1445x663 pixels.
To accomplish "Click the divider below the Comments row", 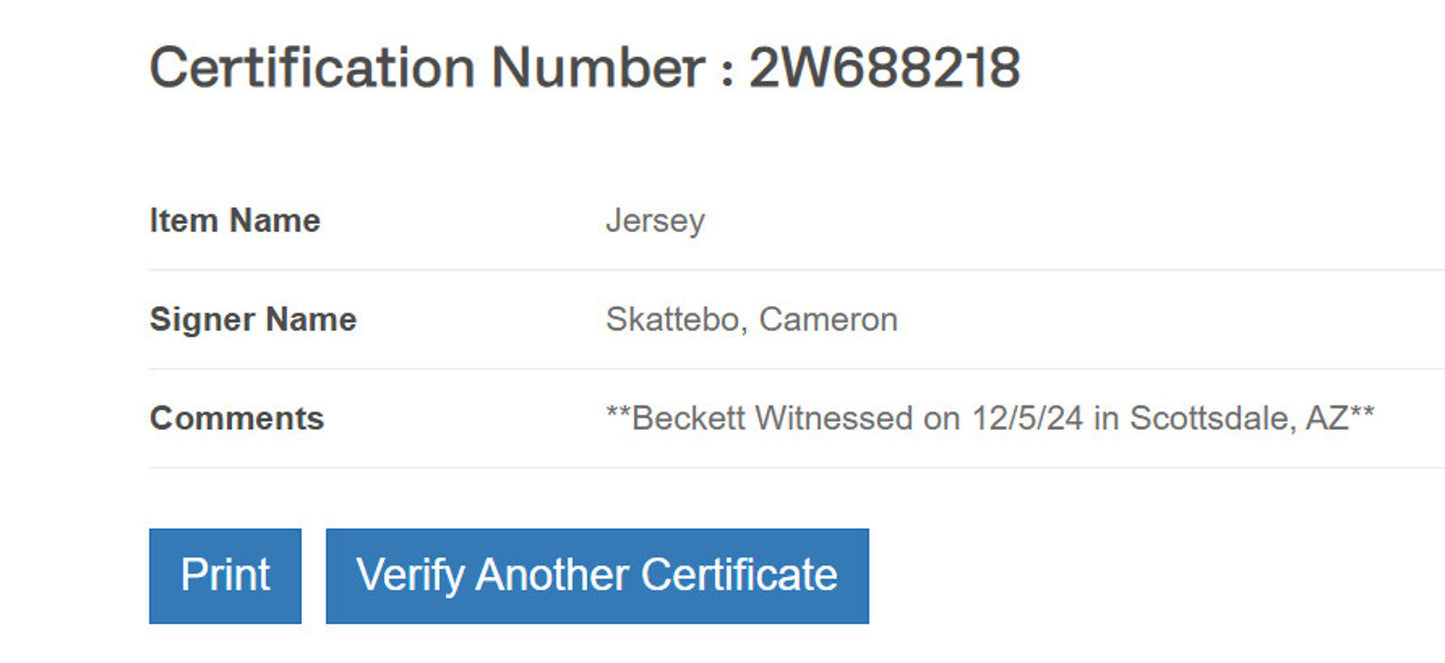I will 700,467.
